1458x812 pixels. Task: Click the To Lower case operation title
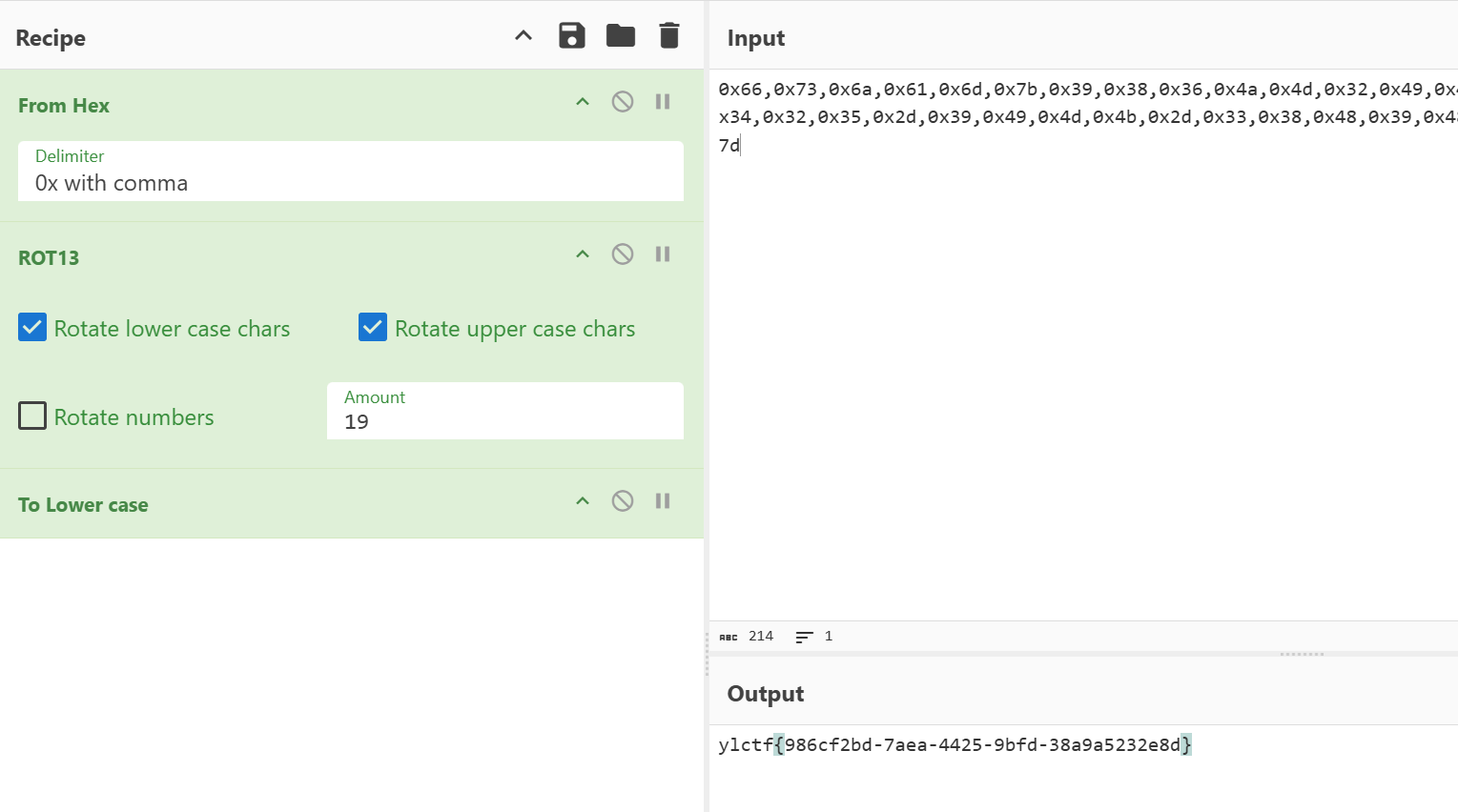click(x=83, y=505)
